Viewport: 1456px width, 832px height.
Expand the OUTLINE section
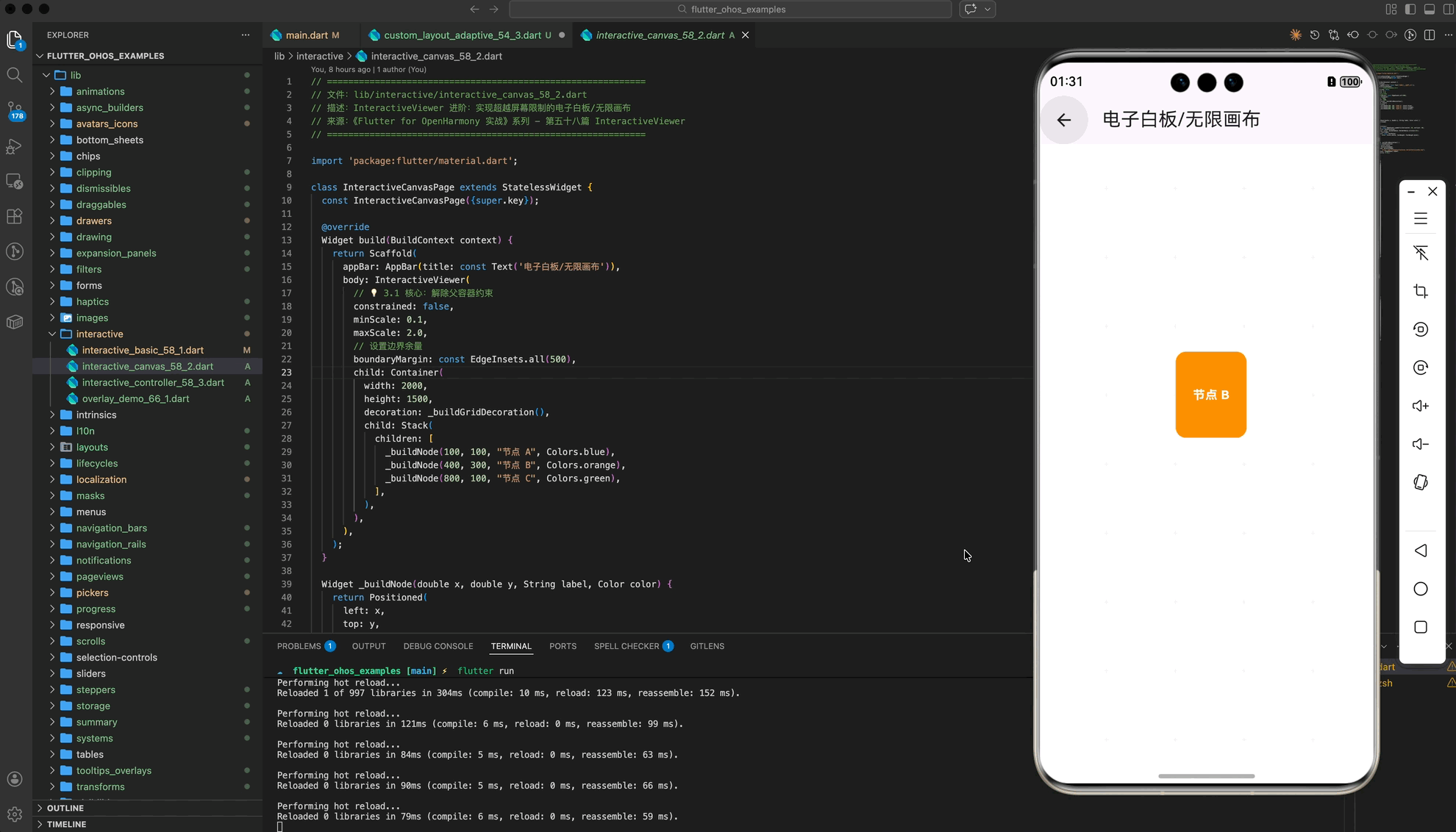point(65,808)
